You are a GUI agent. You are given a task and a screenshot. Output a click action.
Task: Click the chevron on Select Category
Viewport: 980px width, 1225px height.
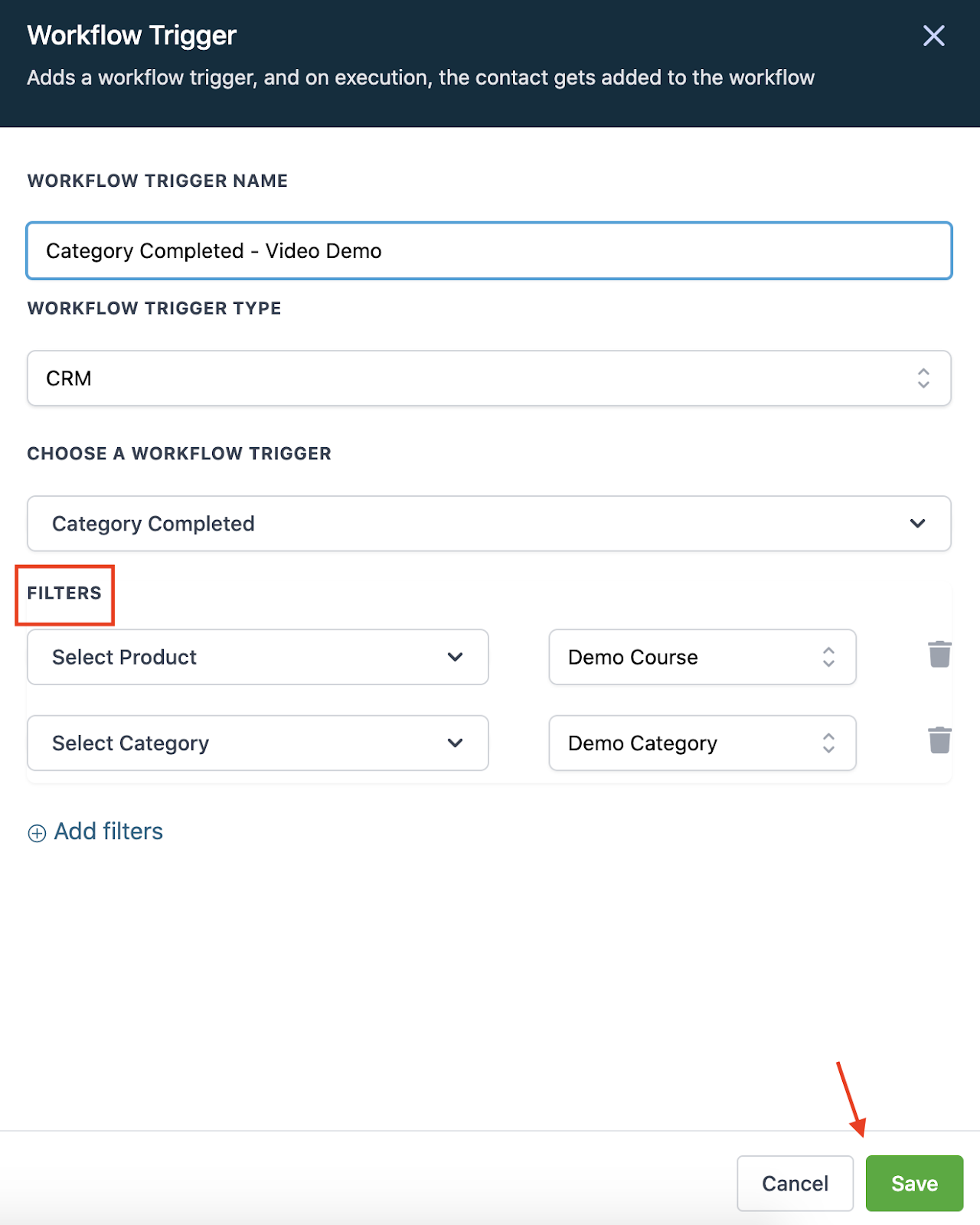coord(455,743)
